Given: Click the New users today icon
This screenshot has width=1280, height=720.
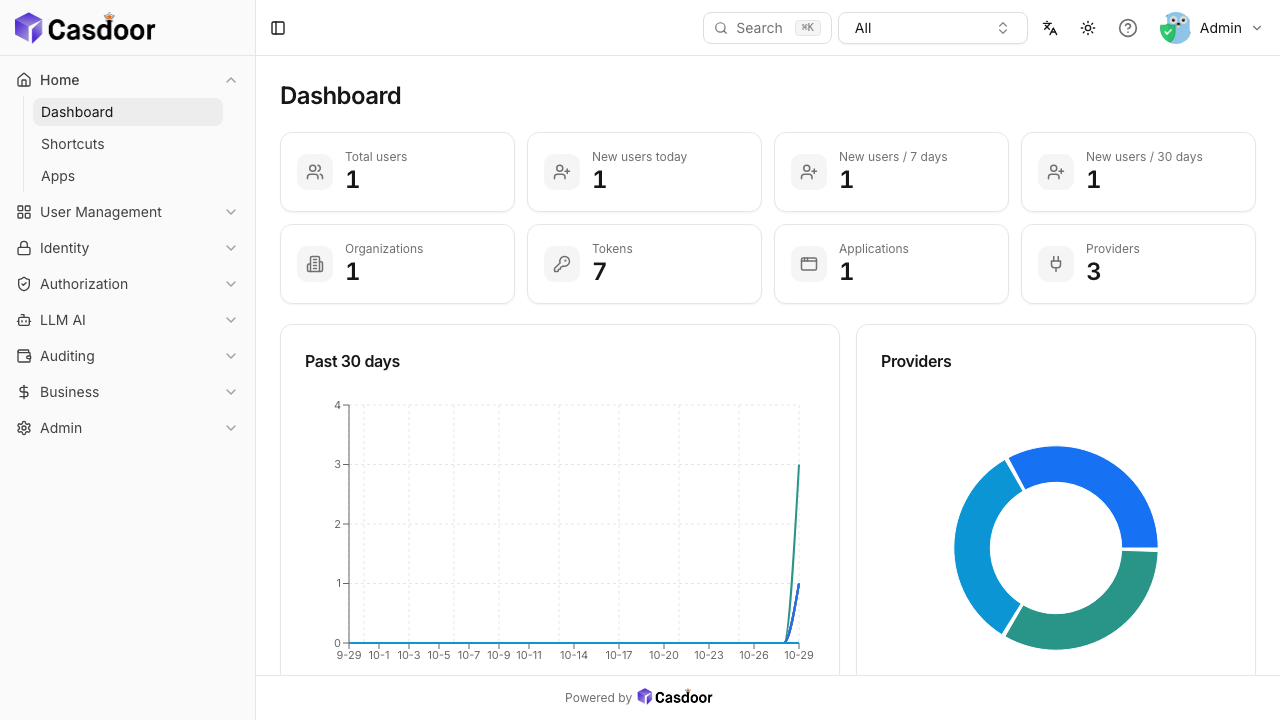Looking at the screenshot, I should (562, 172).
